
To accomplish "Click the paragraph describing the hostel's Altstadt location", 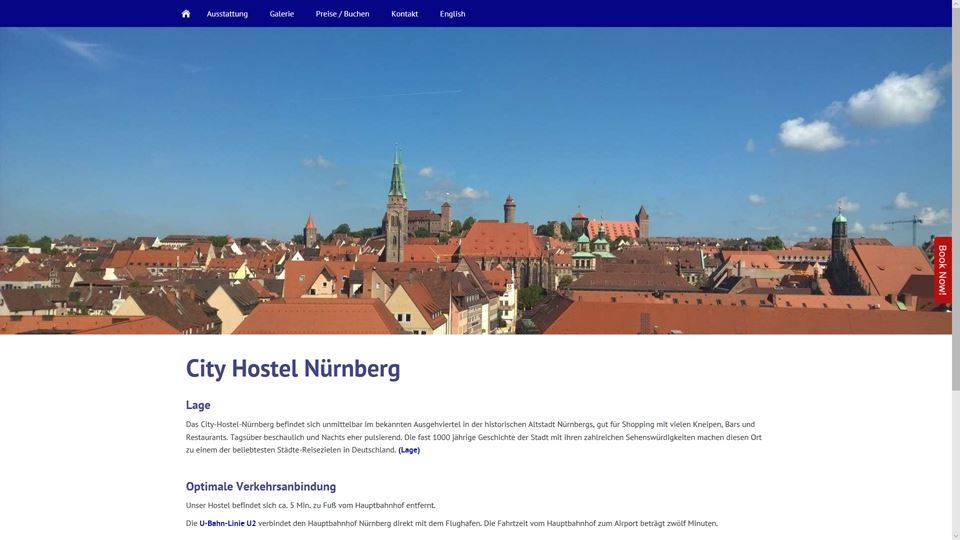I will (470, 437).
